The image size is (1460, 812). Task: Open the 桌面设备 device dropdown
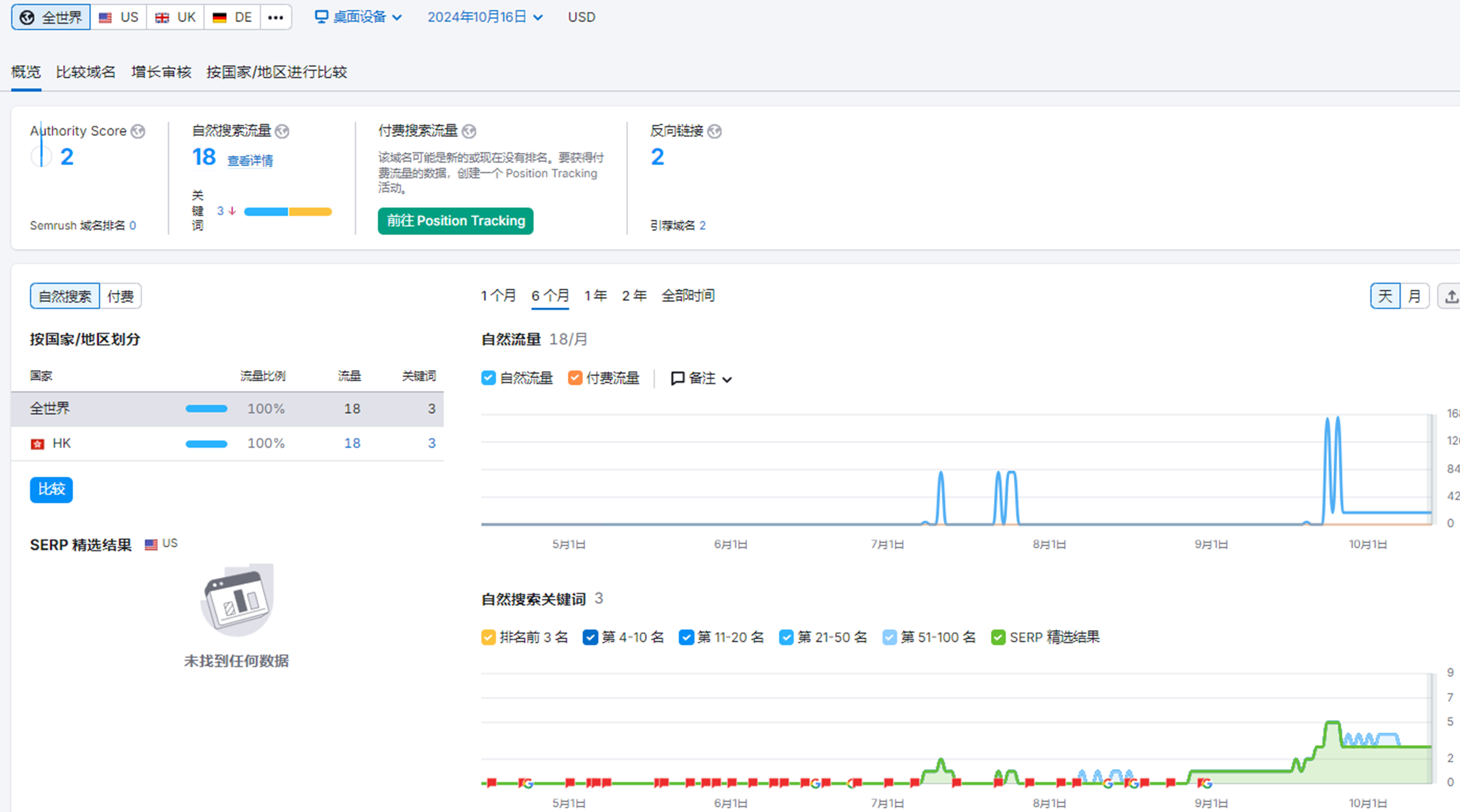pos(358,17)
